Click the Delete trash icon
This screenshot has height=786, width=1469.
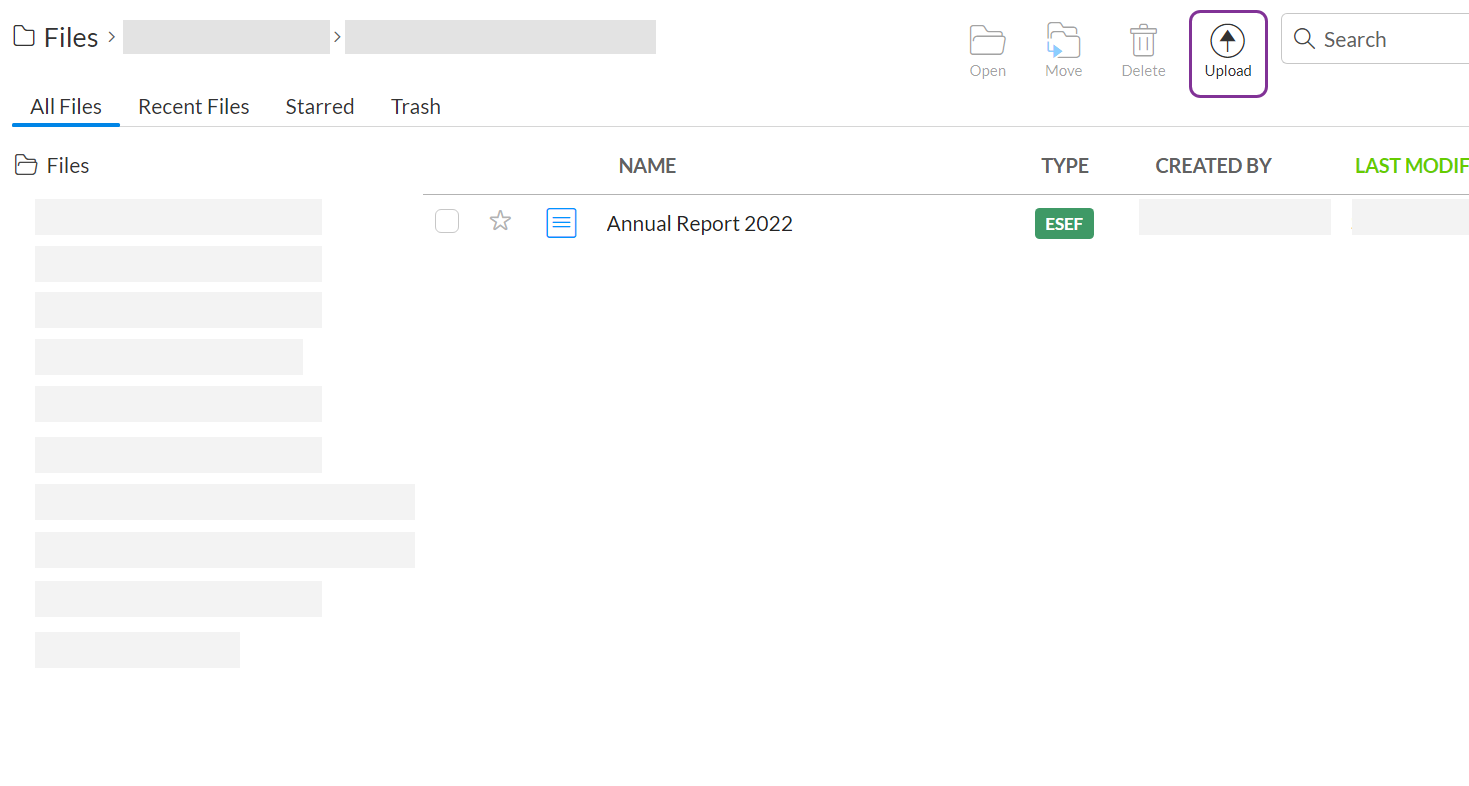[x=1143, y=40]
